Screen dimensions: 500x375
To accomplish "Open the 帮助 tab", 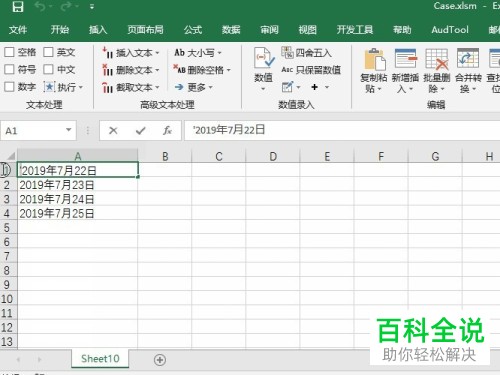I will pyautogui.click(x=402, y=30).
